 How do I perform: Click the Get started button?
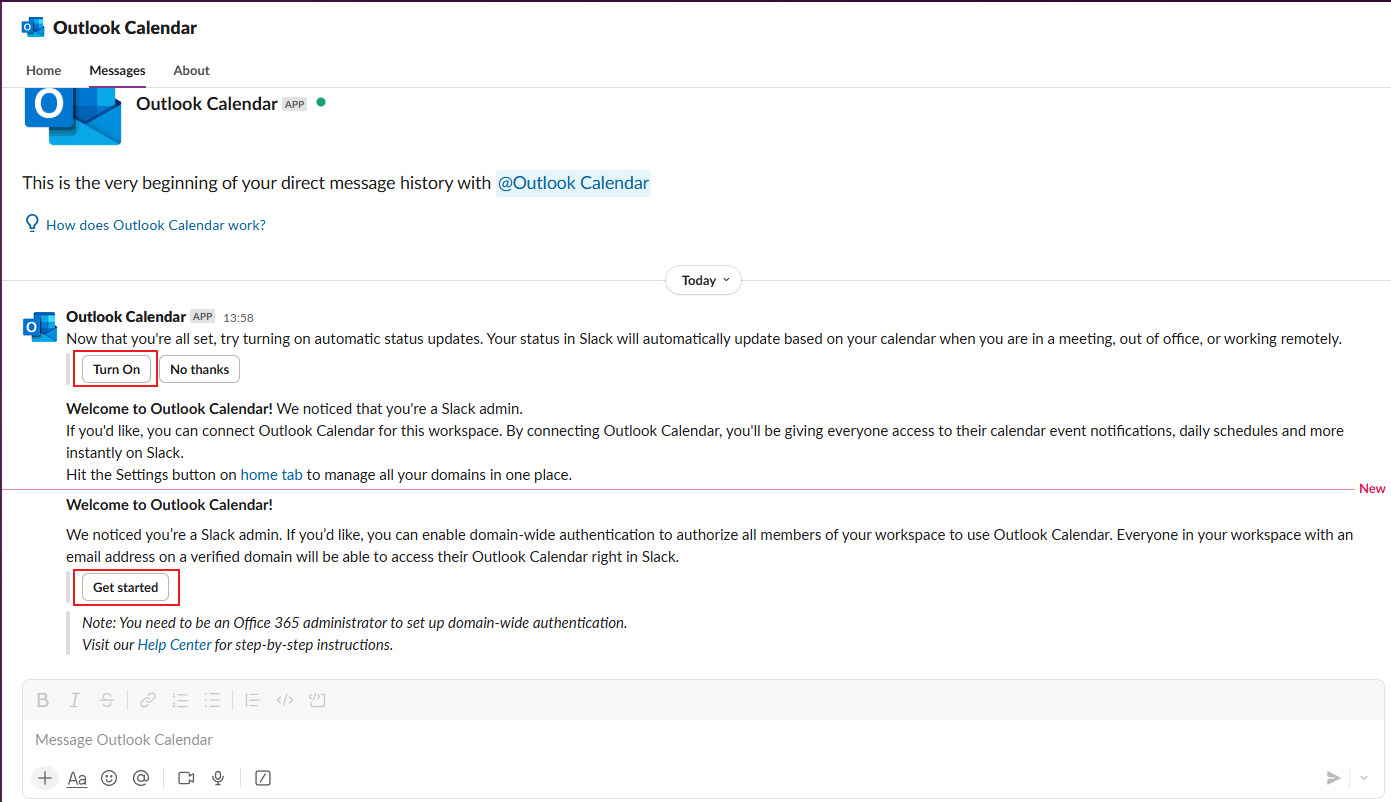click(x=126, y=587)
